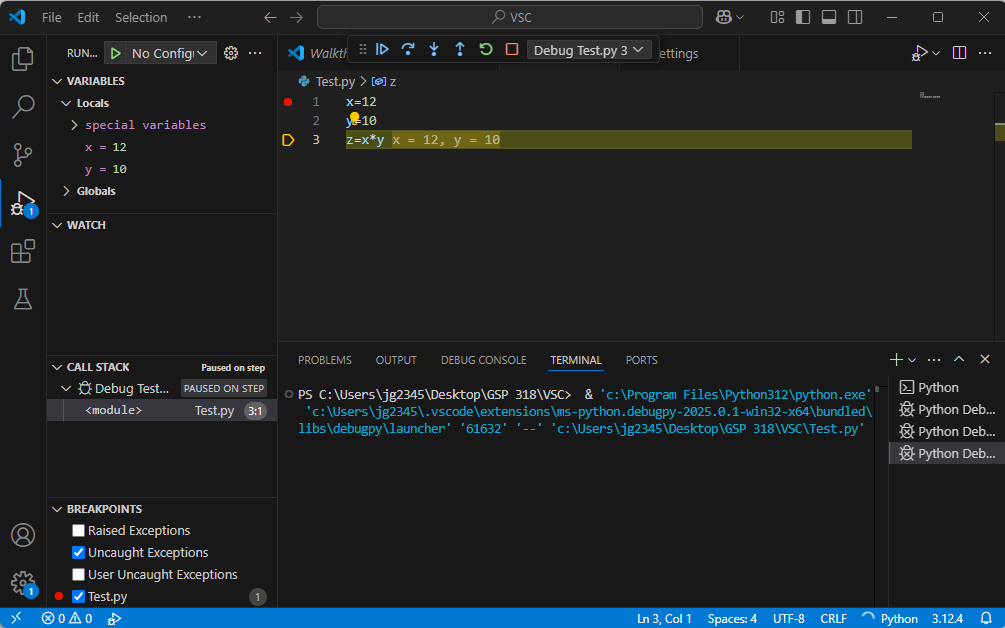Restart the debugging session
The height and width of the screenshot is (628, 1005).
[x=486, y=49]
